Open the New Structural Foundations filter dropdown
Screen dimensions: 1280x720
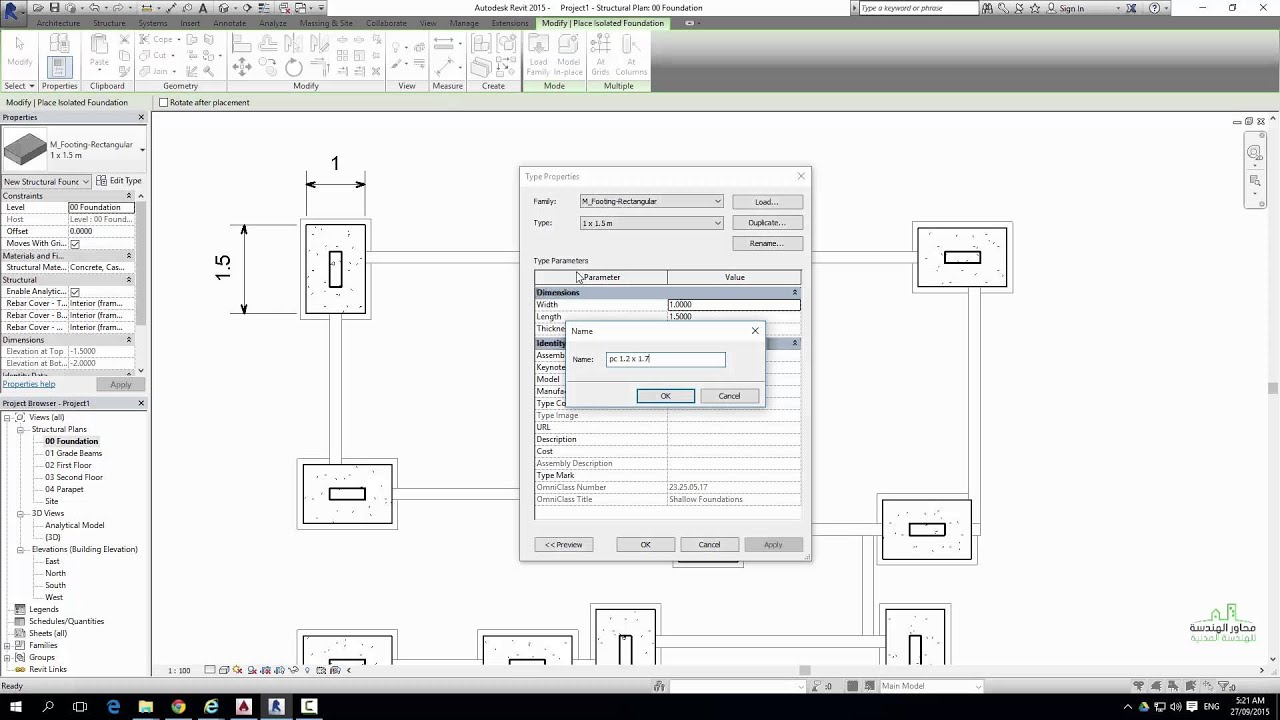[87, 181]
